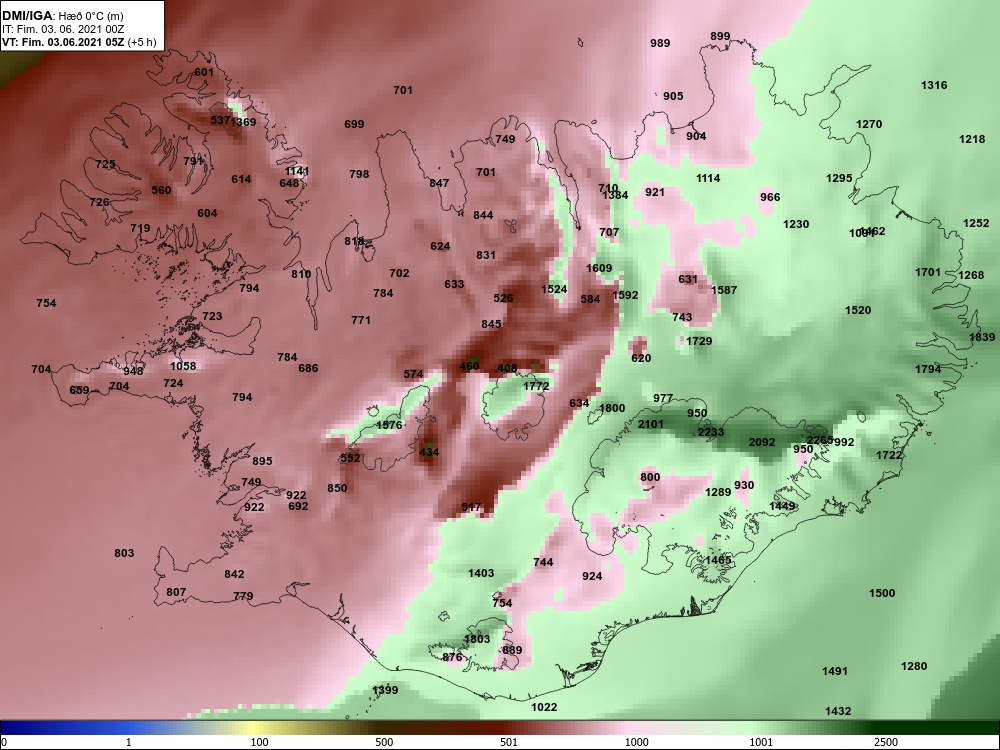Image resolution: width=1000 pixels, height=750 pixels.
Task: Click the map value 989
Action: 660,43
